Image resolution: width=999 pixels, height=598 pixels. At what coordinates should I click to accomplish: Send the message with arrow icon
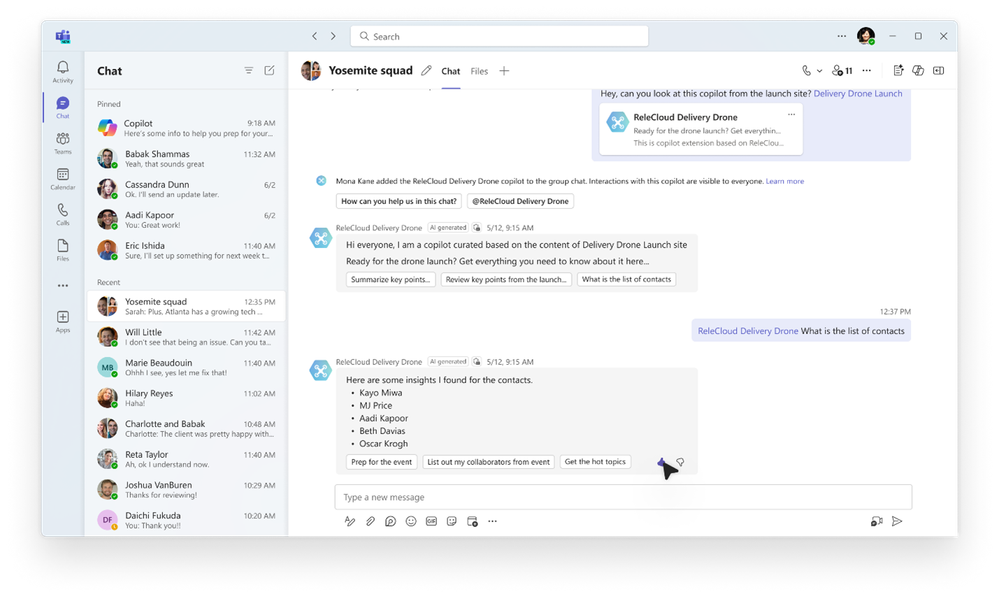click(897, 521)
